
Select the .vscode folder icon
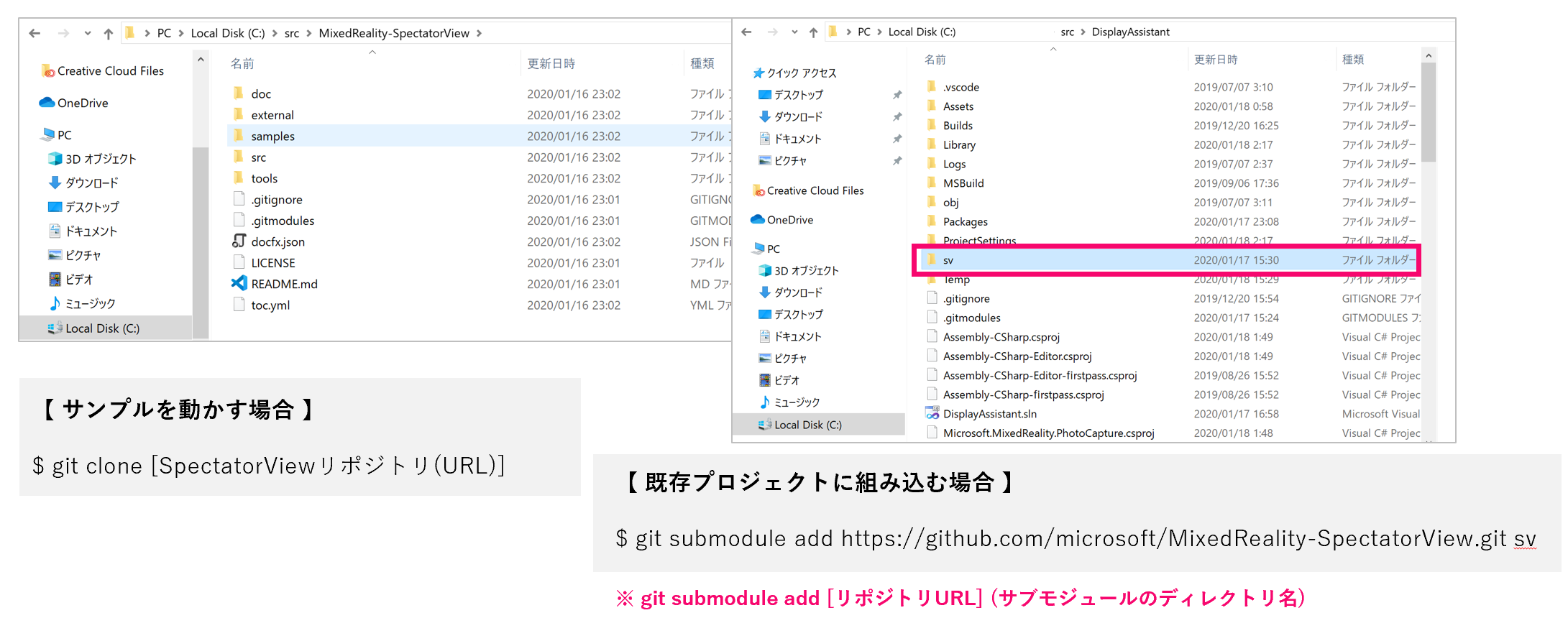click(932, 86)
